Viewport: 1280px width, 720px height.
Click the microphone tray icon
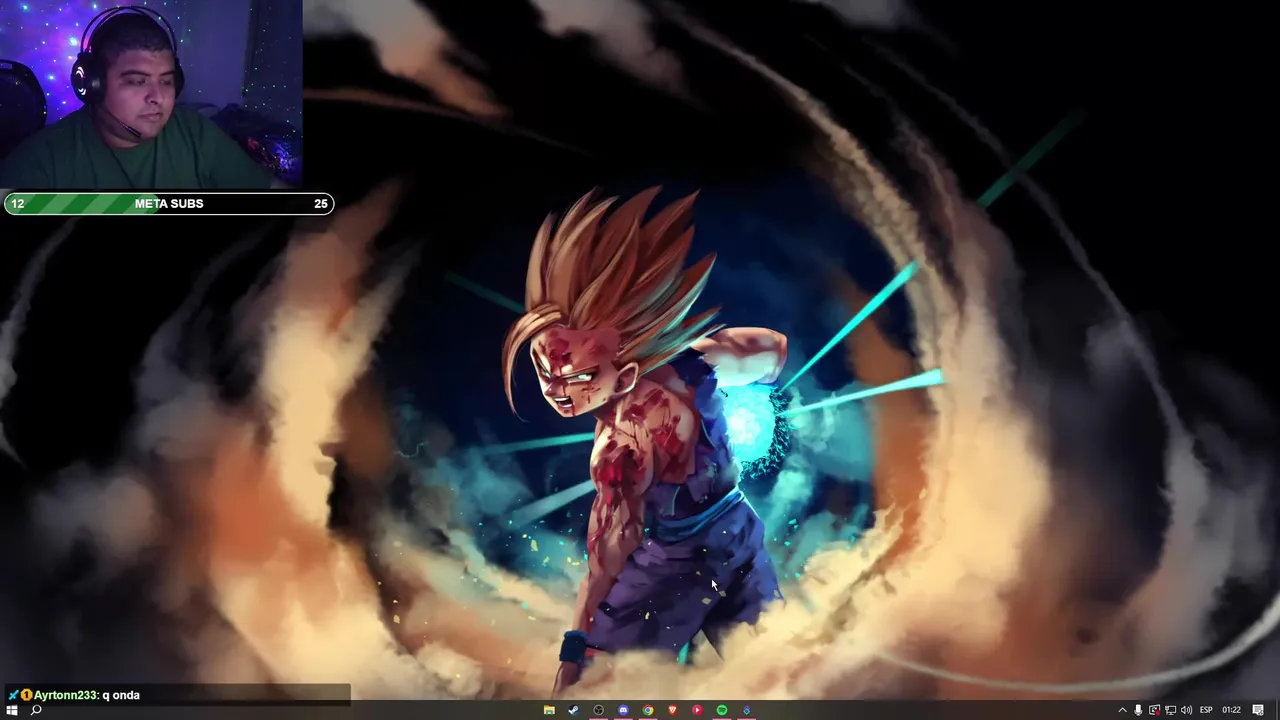[x=1138, y=710]
